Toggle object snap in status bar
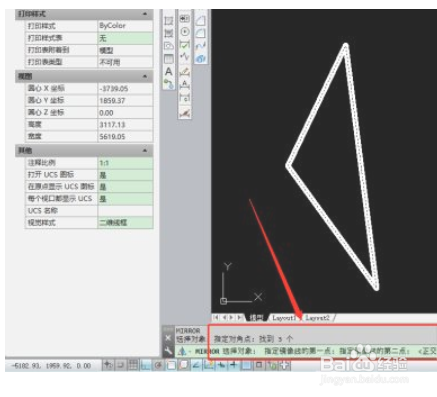Image resolution: width=437 pixels, height=397 pixels. 171,365
